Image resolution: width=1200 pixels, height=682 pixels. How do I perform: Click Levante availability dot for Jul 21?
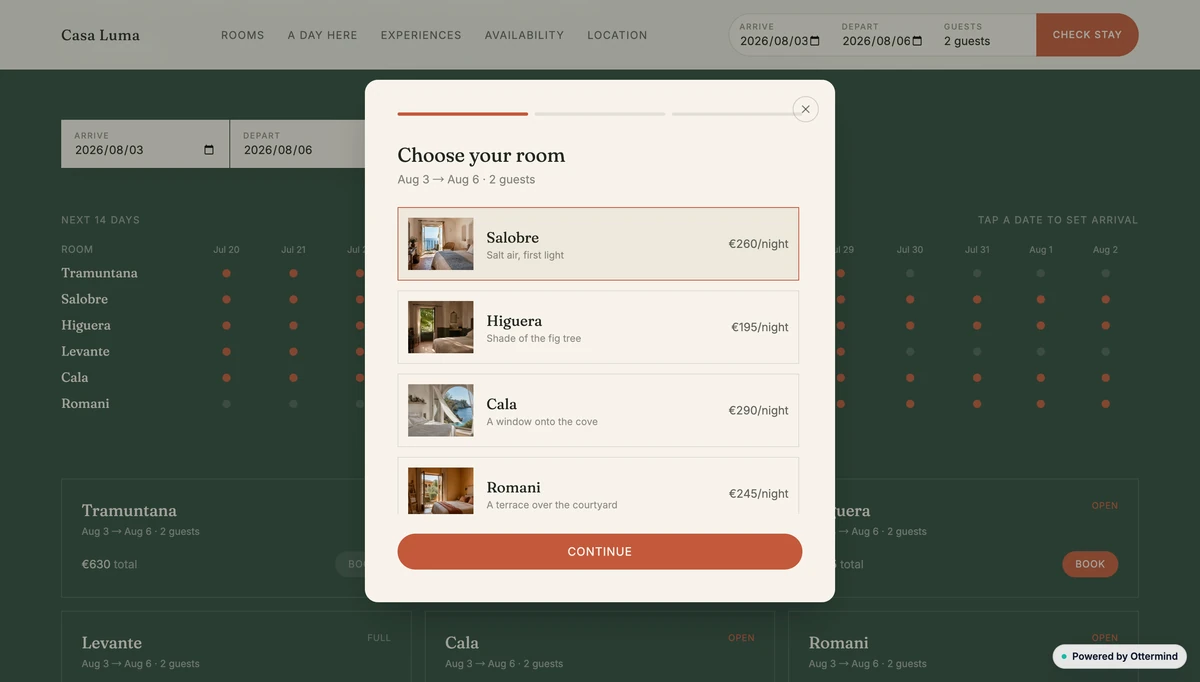tap(294, 351)
